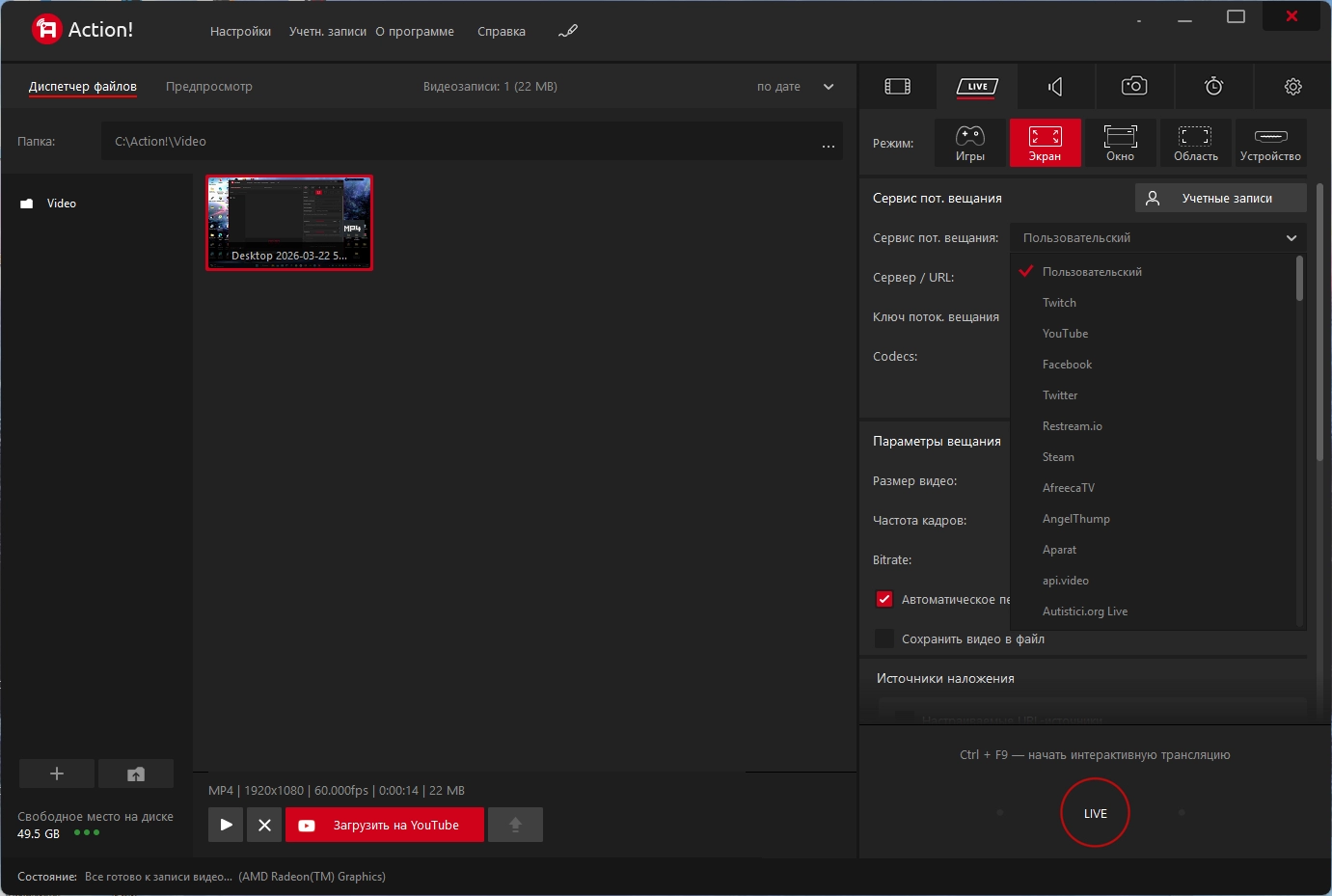Choose the Окно window capture mode
This screenshot has height=896, width=1332.
1120,143
